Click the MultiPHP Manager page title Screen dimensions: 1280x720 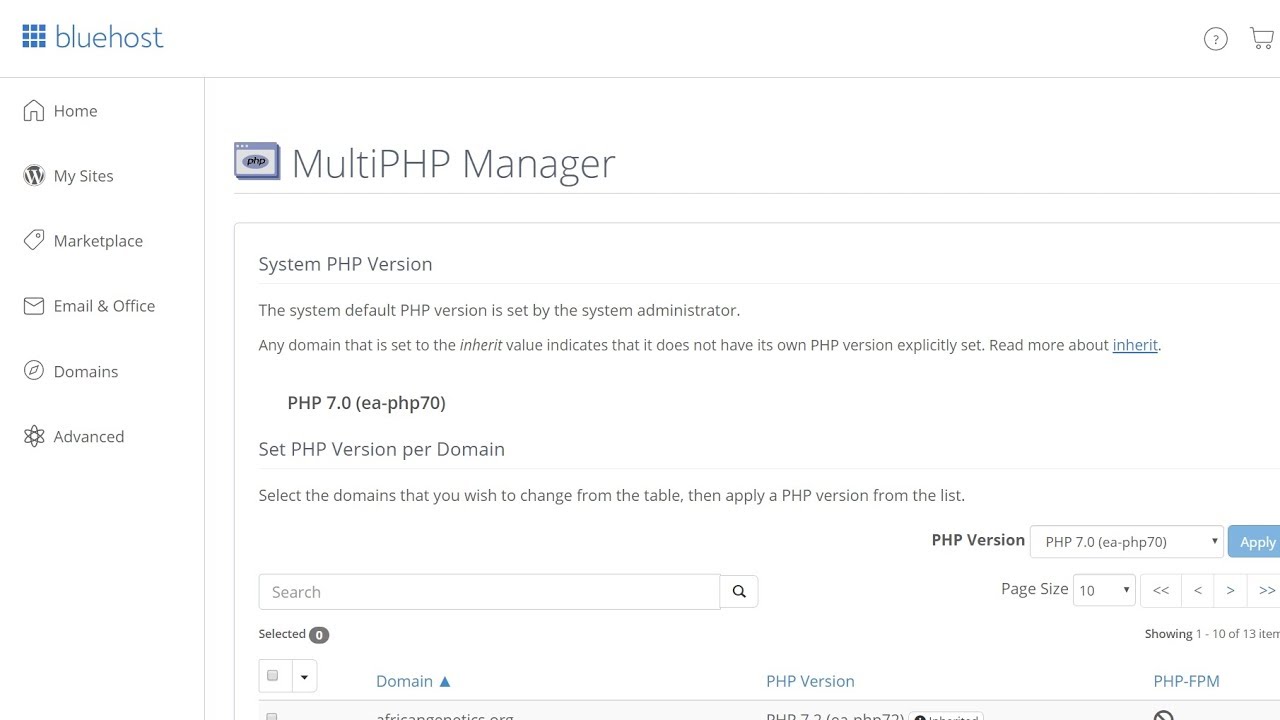pyautogui.click(x=453, y=163)
